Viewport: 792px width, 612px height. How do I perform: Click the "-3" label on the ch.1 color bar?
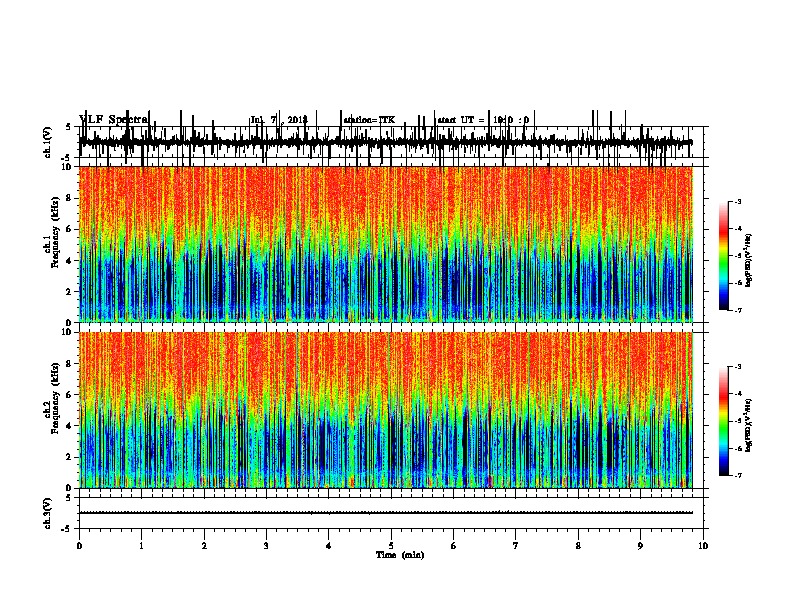click(x=738, y=202)
